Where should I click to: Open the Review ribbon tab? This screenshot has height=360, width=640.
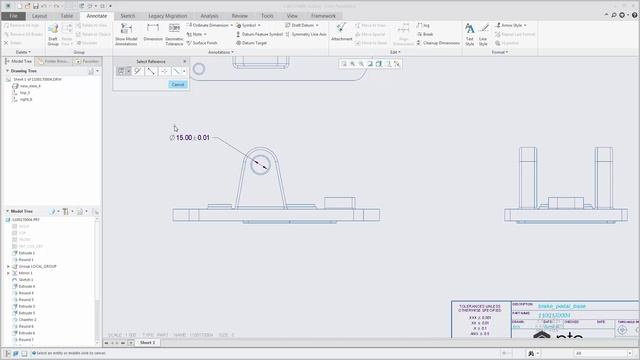tap(240, 16)
